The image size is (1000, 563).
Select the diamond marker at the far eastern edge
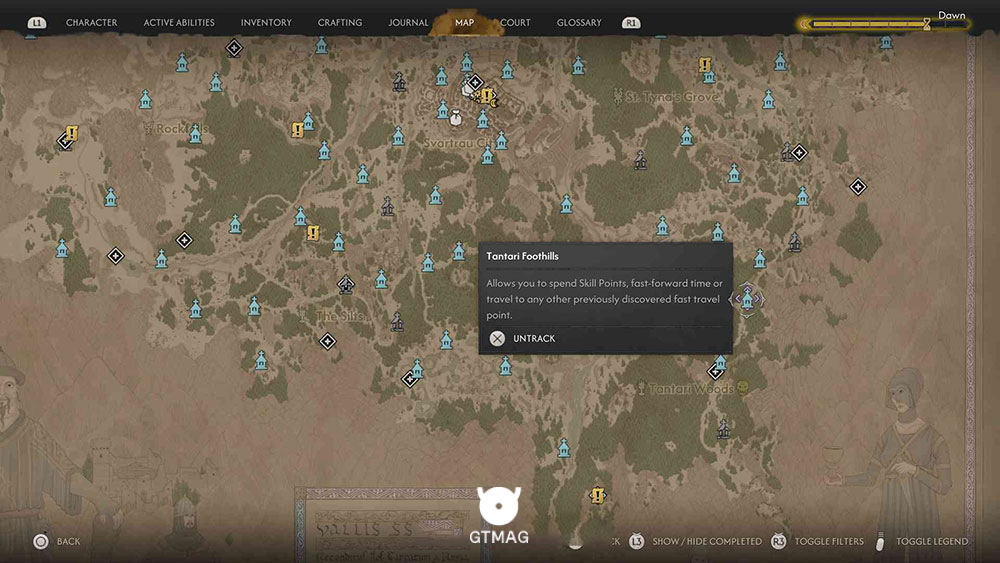tap(858, 187)
